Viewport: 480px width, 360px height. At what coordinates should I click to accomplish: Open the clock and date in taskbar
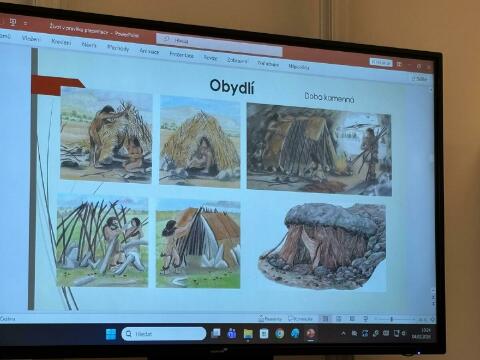click(422, 333)
